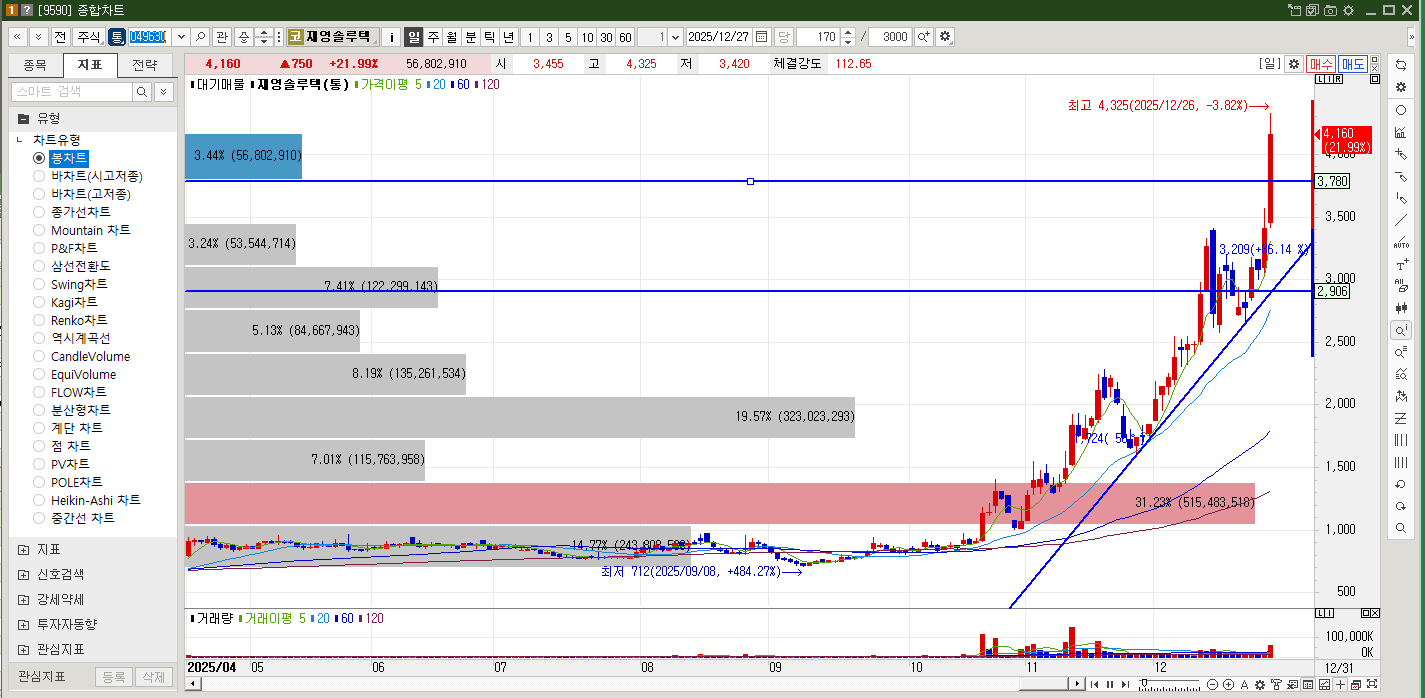The image size is (1425, 698).
Task: Click the stock search magnifier icon
Action: pyautogui.click(x=201, y=37)
